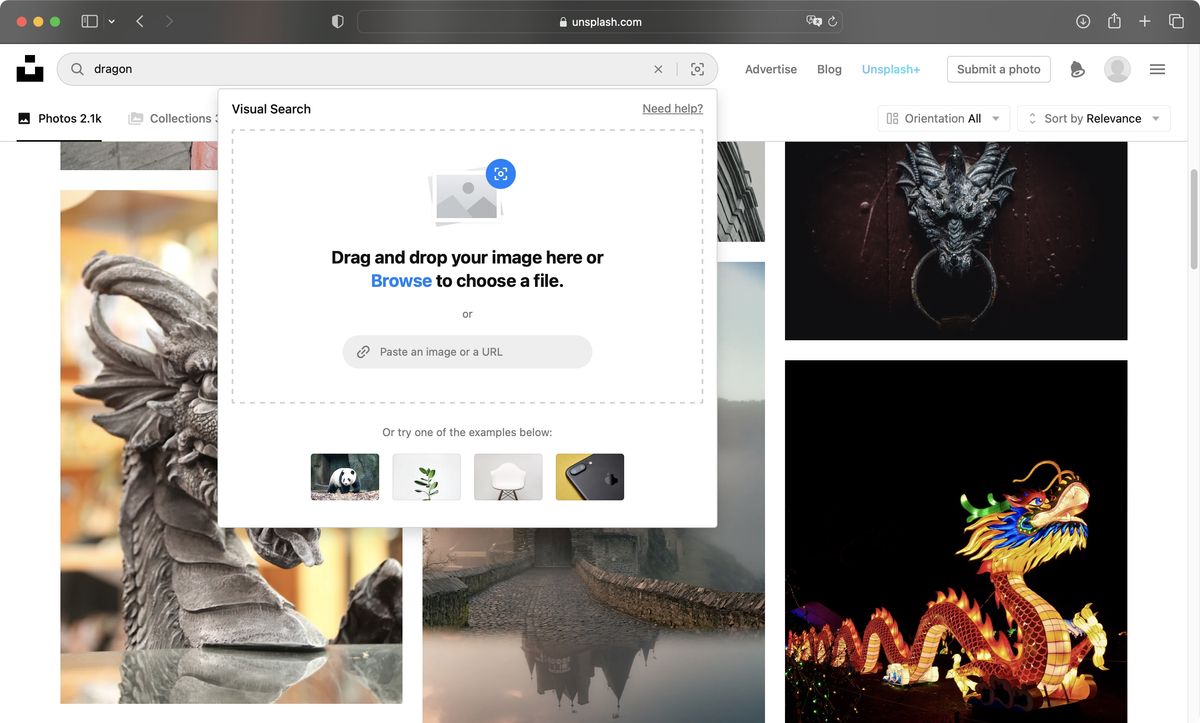The height and width of the screenshot is (723, 1200).
Task: Open visual search from the search bar camera icon
Action: (697, 69)
